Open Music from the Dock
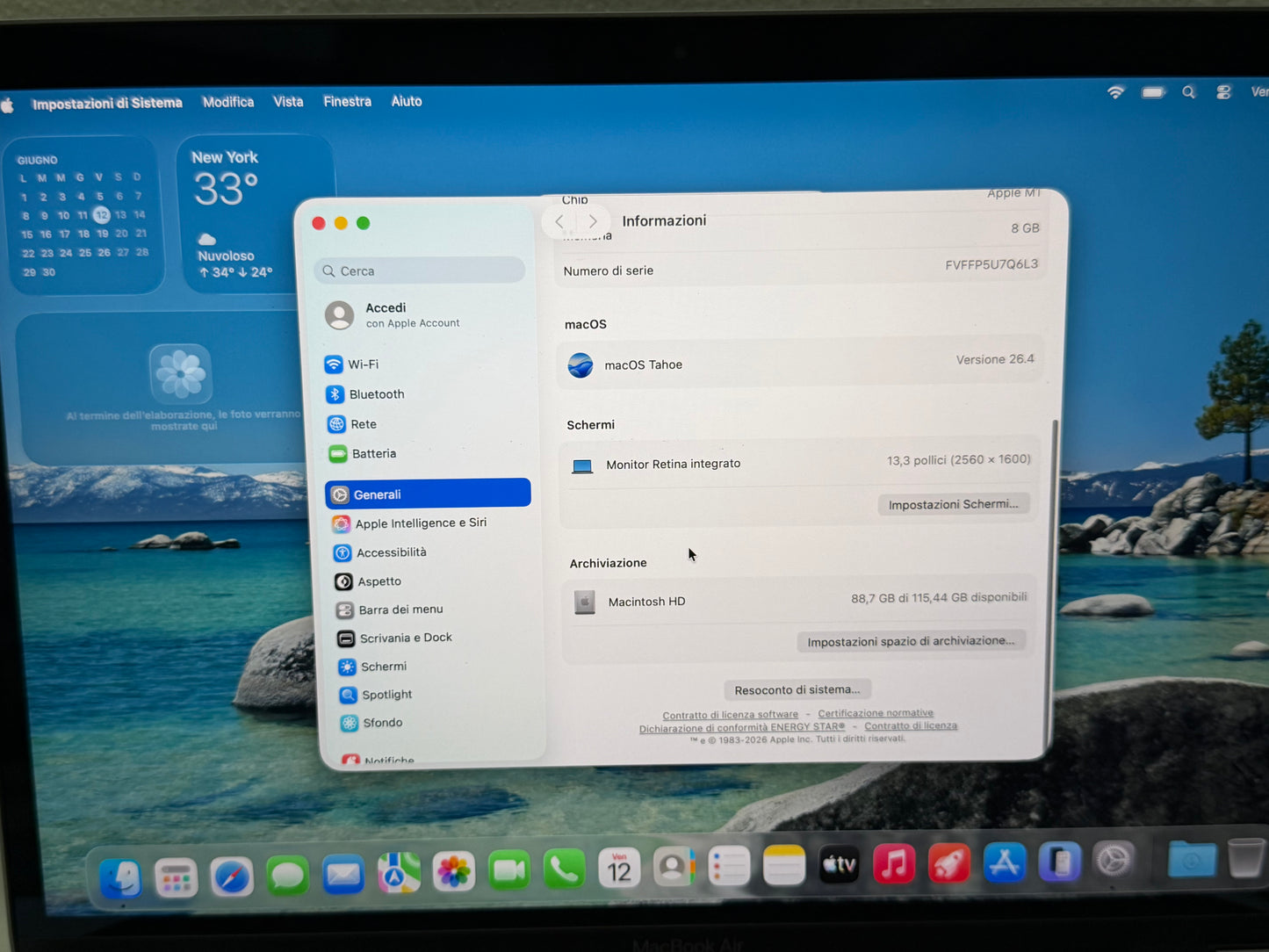Viewport: 1269px width, 952px height. tap(894, 863)
